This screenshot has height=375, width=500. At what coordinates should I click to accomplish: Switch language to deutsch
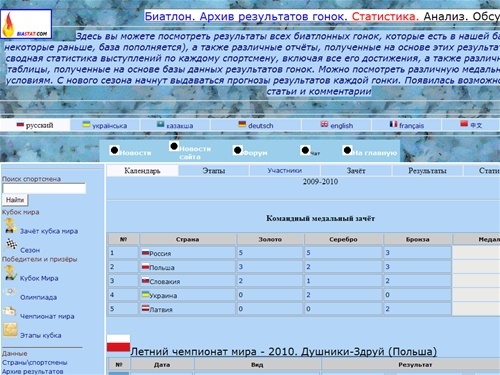coord(261,126)
